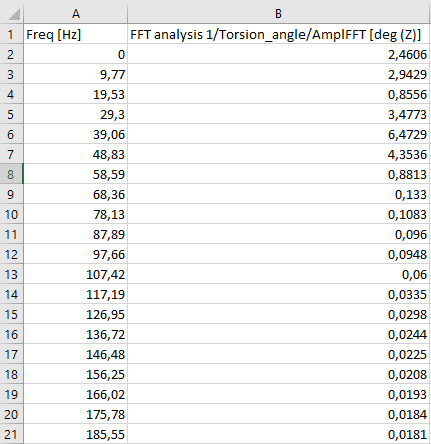The image size is (431, 444).
Task: Select cell containing frequency 0
Action: point(76,54)
